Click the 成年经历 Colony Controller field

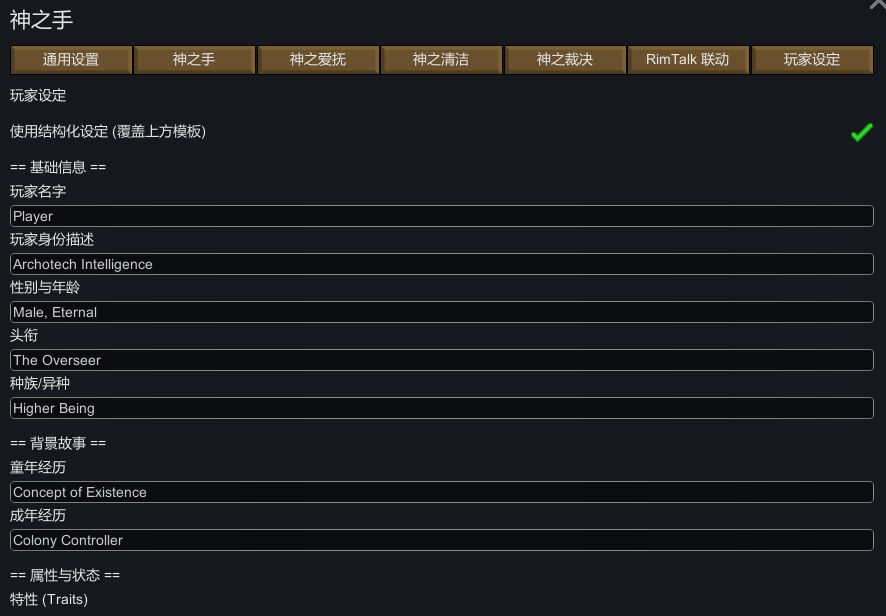click(x=441, y=540)
